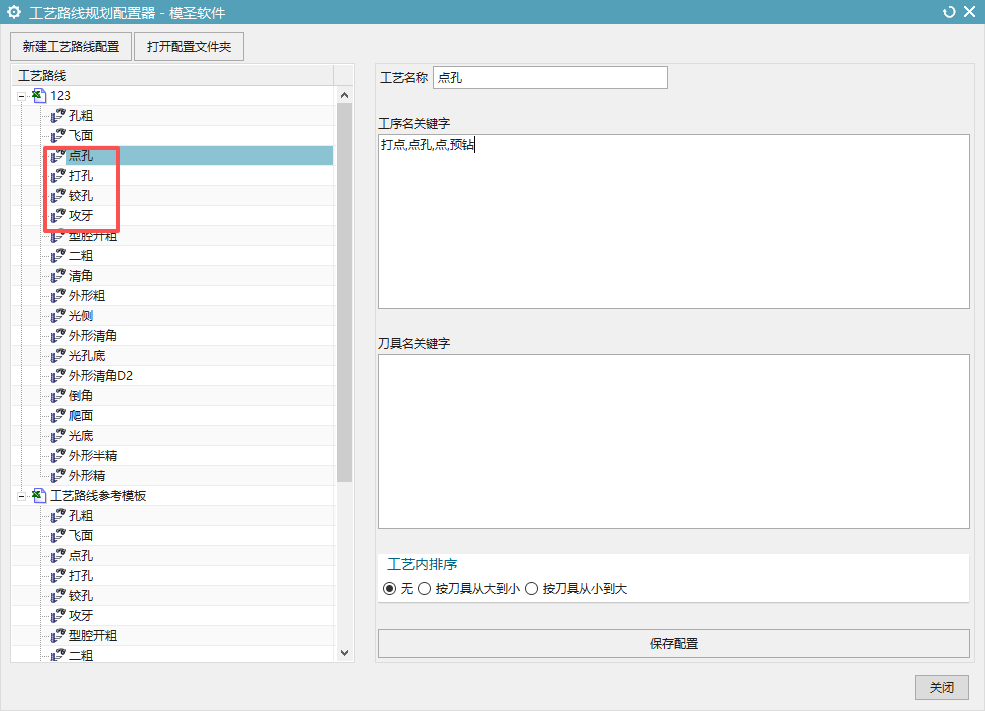Click the 刀具名关键字 text area

673,442
